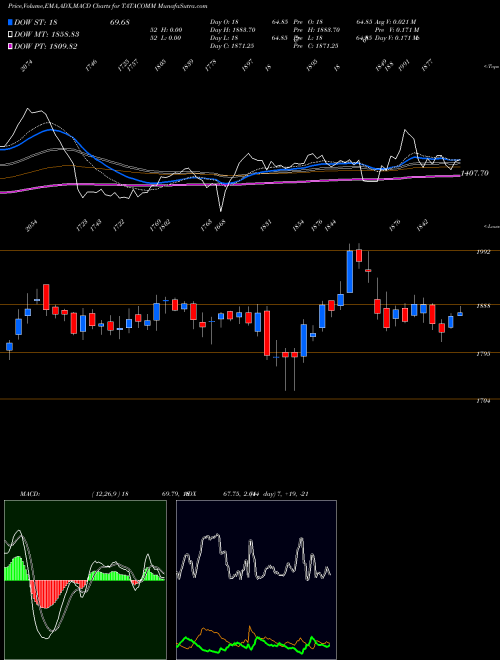Click the 1795 price level label
Viewport: 500px width, 660px height.
(483, 354)
